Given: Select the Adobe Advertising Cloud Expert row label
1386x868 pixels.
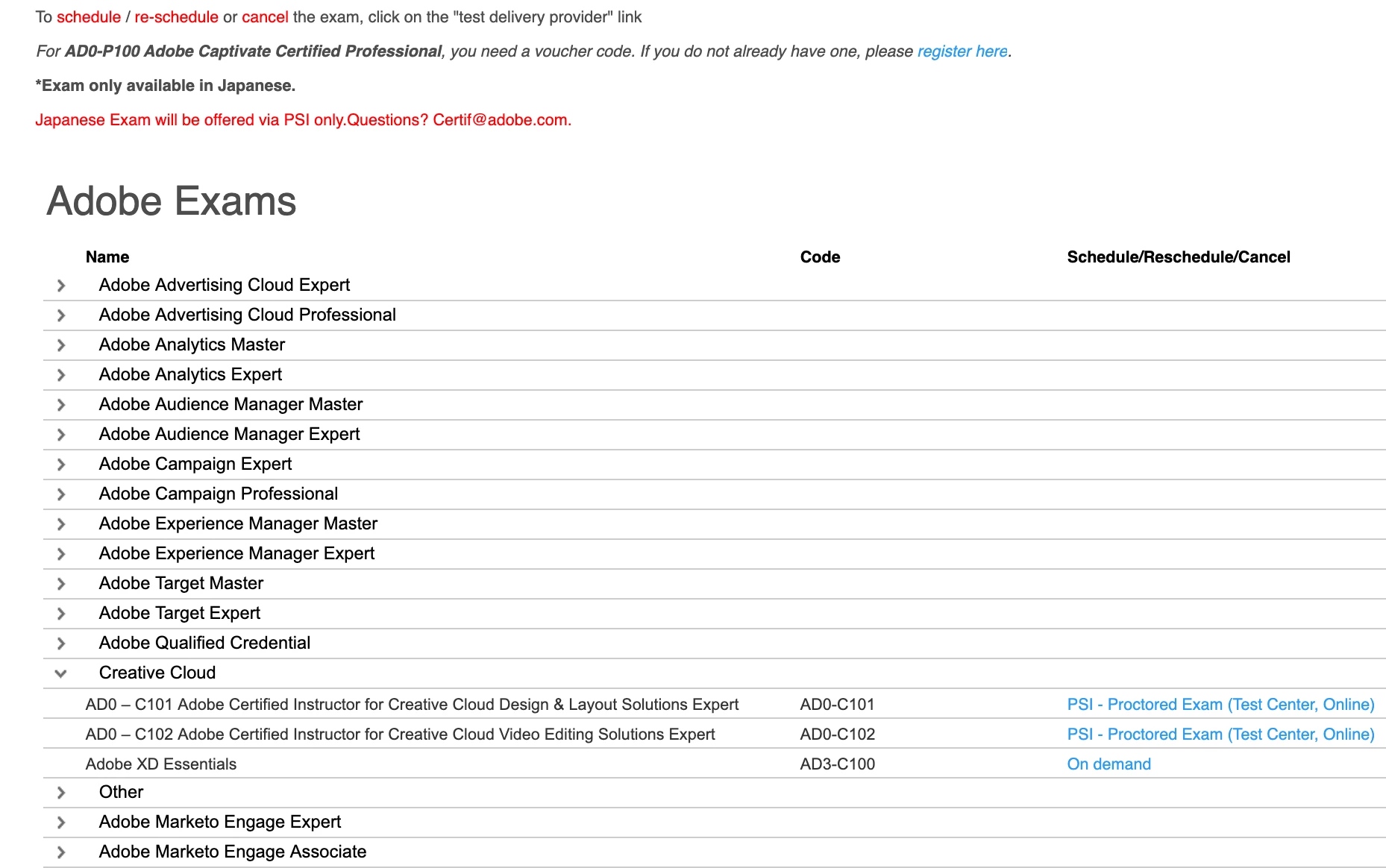Looking at the screenshot, I should tap(225, 285).
